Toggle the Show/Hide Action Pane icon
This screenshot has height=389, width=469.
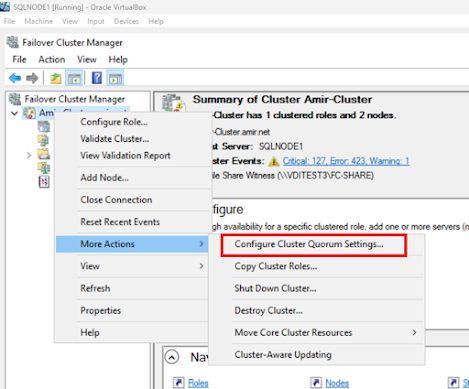115,78
